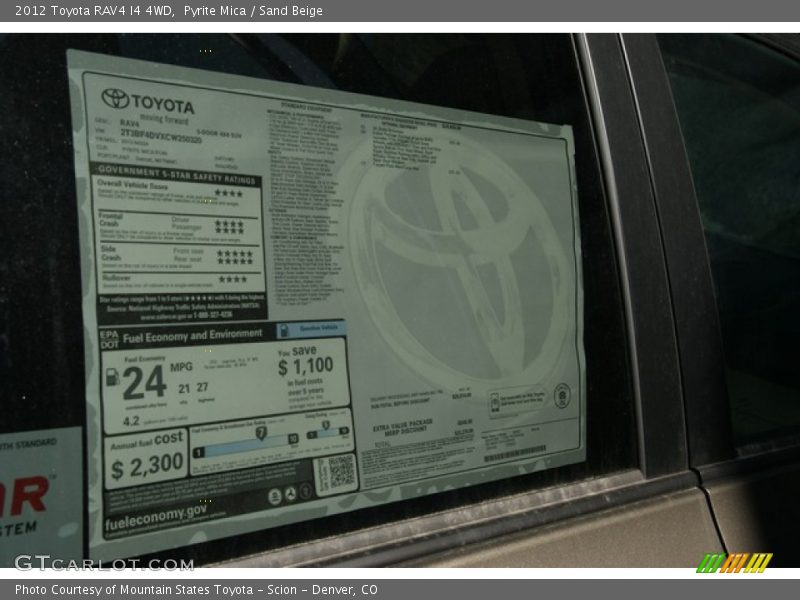
Task: Enable the Side Crash five-star rating
Action: [232, 256]
